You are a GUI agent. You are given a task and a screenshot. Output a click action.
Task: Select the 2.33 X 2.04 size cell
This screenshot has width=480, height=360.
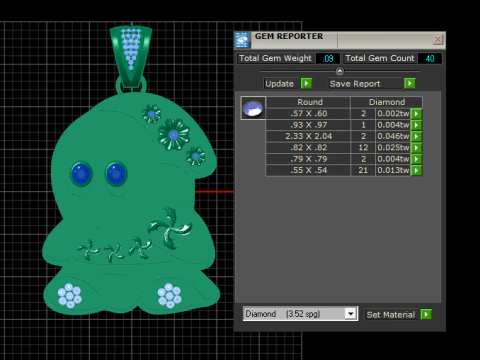click(308, 136)
